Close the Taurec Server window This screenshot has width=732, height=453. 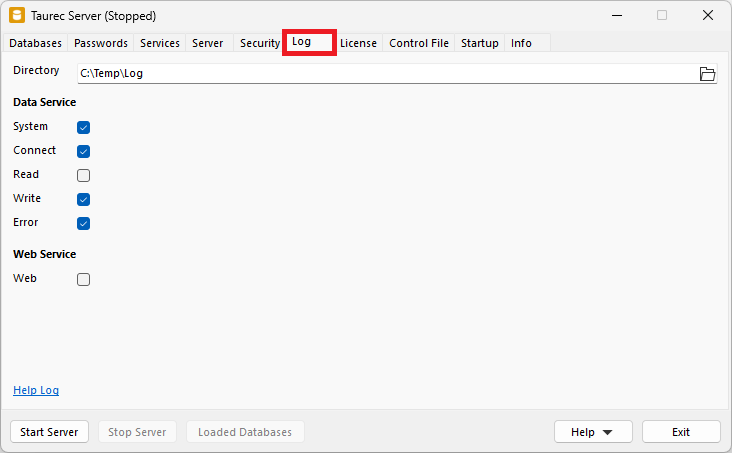(x=708, y=15)
